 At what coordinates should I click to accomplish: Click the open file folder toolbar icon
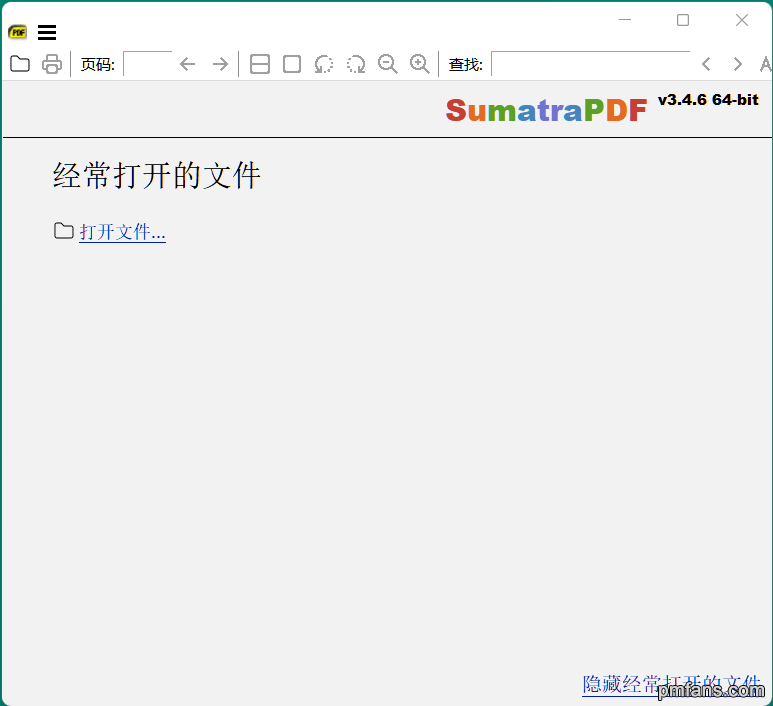pyautogui.click(x=20, y=64)
